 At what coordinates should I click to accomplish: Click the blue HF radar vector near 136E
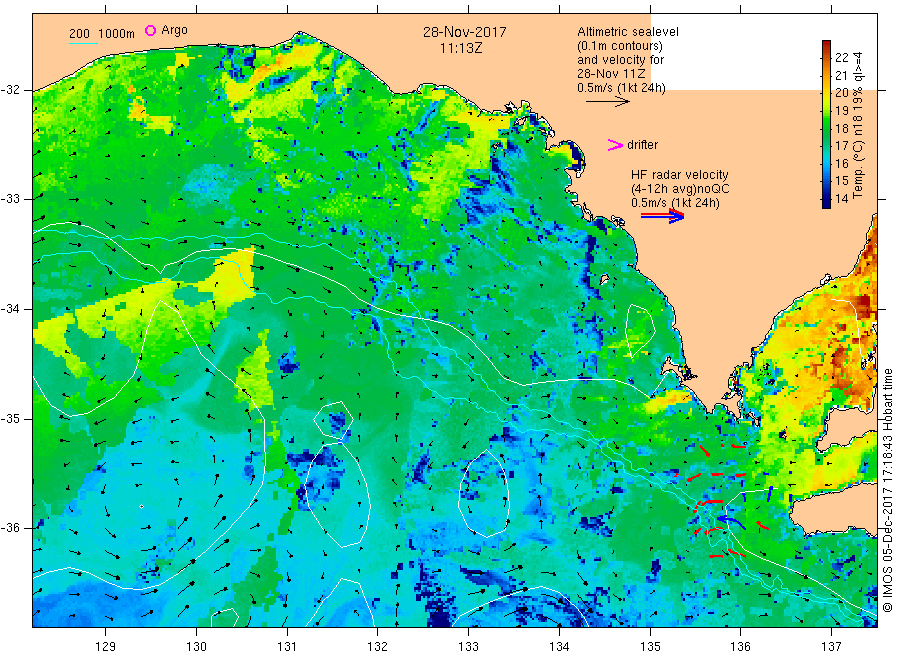(731, 522)
